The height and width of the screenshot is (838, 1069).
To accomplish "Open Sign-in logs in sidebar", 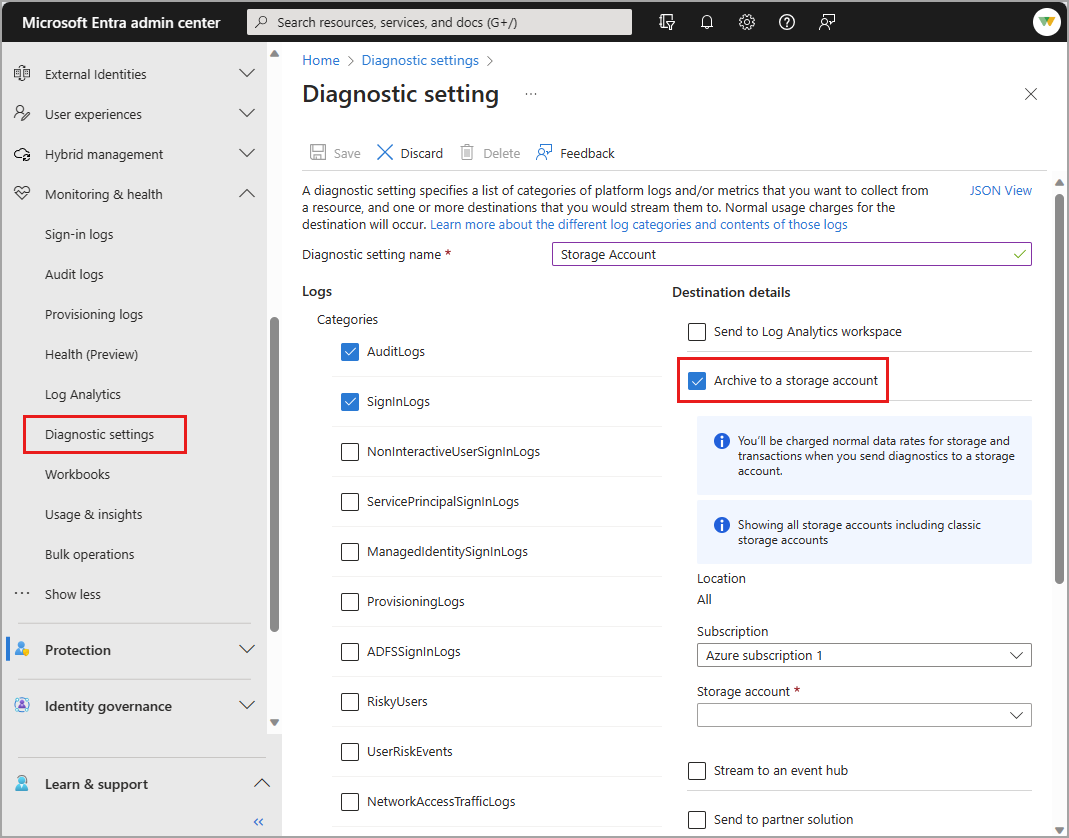I will tap(79, 235).
